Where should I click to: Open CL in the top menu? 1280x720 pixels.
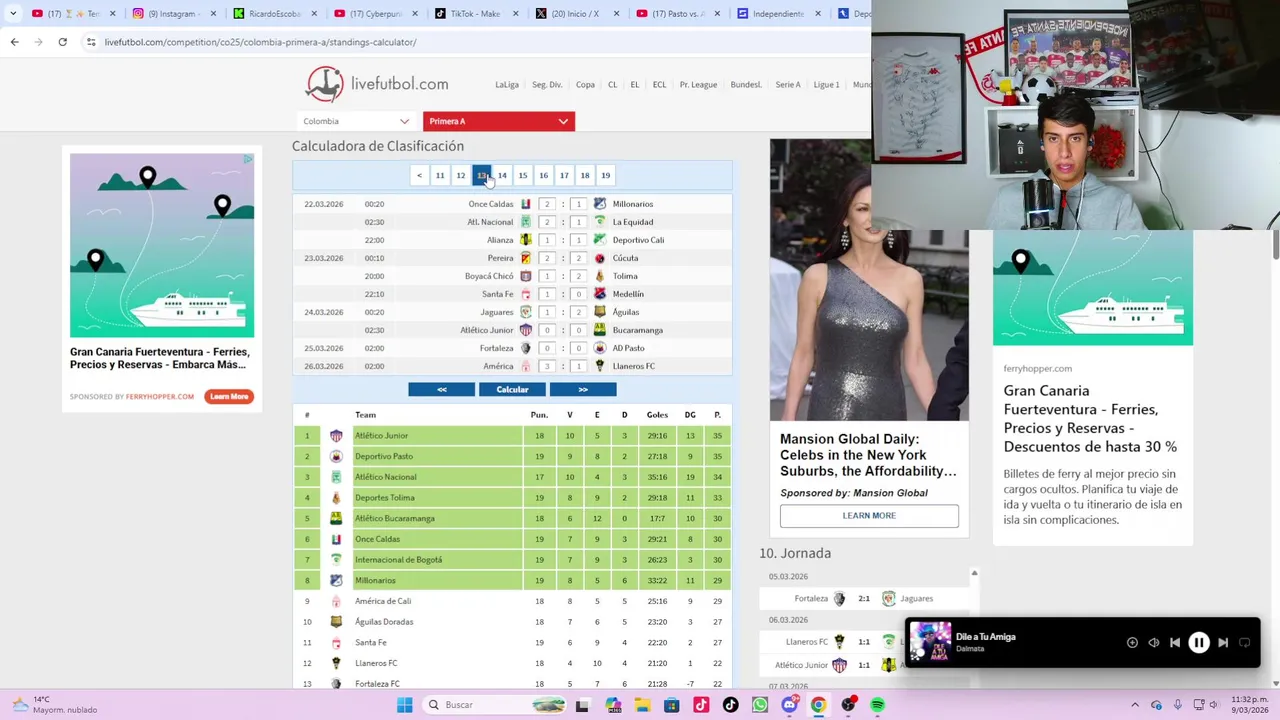(x=612, y=85)
